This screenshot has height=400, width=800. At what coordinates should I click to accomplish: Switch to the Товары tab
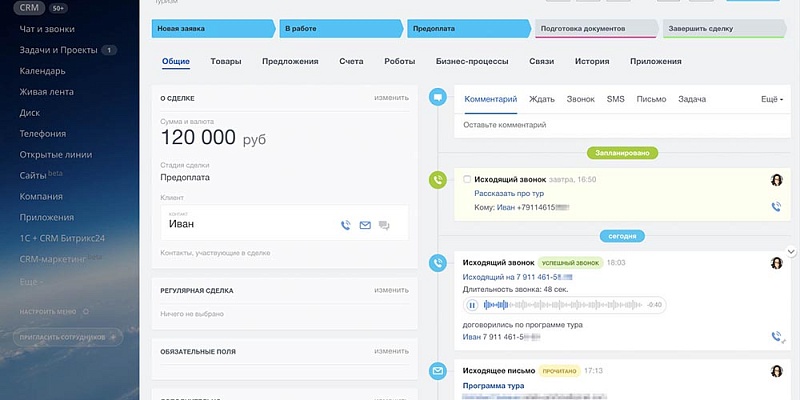tap(226, 62)
